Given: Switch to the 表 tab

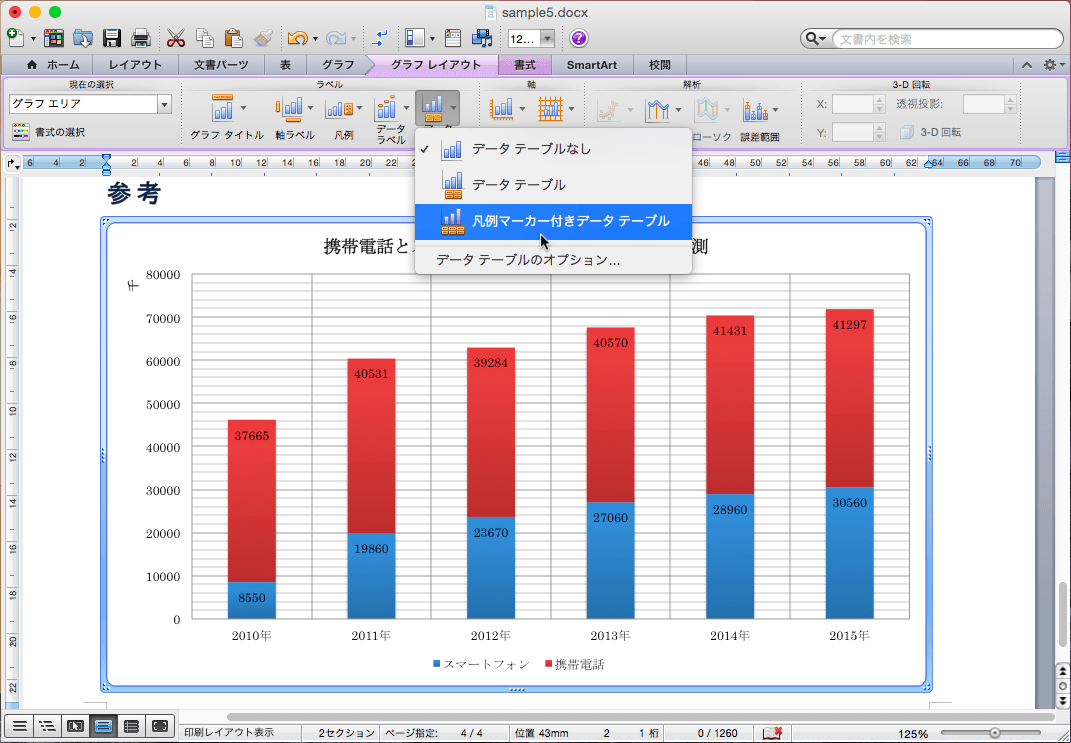Looking at the screenshot, I should [285, 65].
